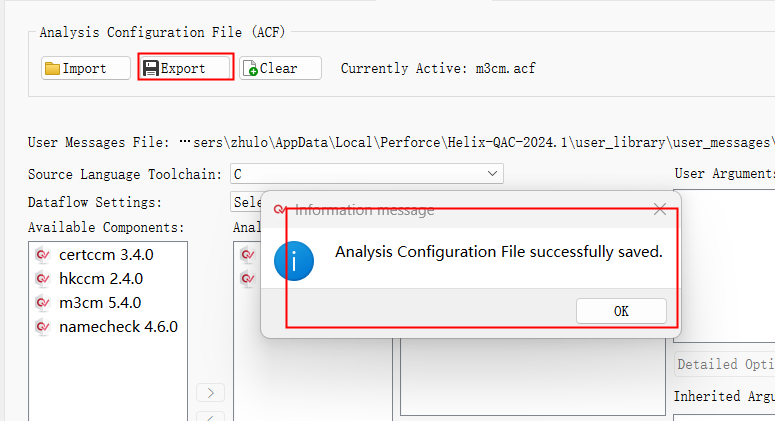The width and height of the screenshot is (775, 421).
Task: Select namecheck 4.6.0 in Available Components
Action: click(118, 326)
